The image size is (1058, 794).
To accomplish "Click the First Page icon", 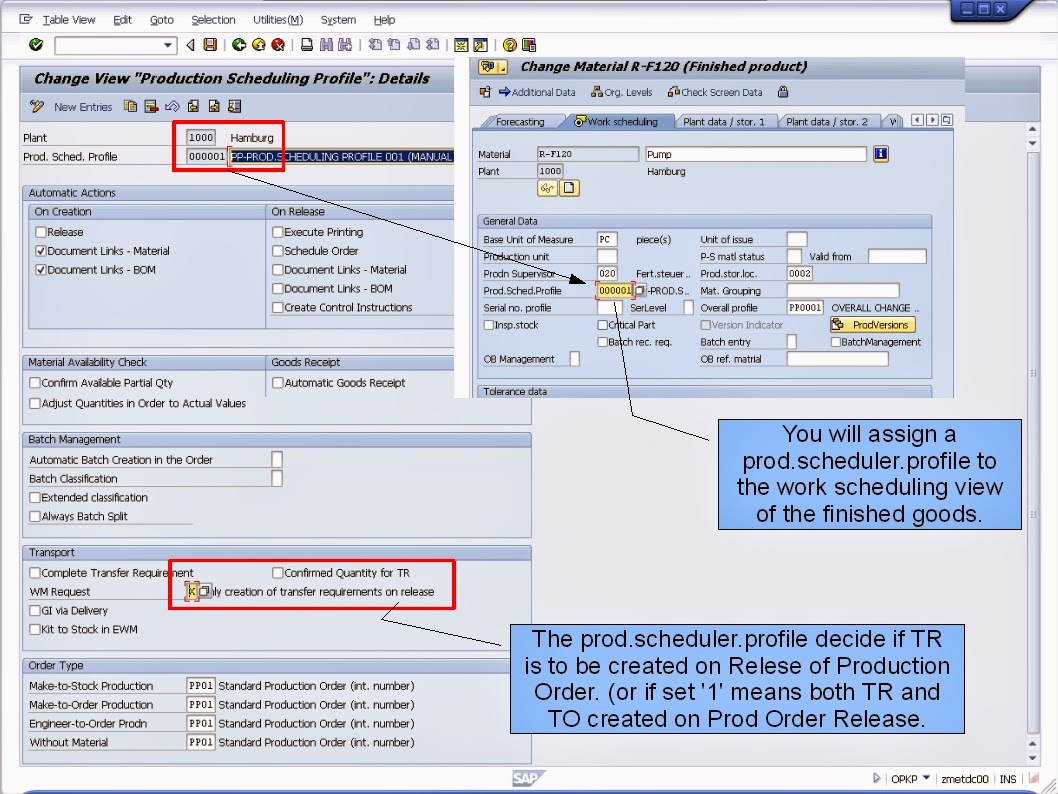I will pyautogui.click(x=375, y=45).
